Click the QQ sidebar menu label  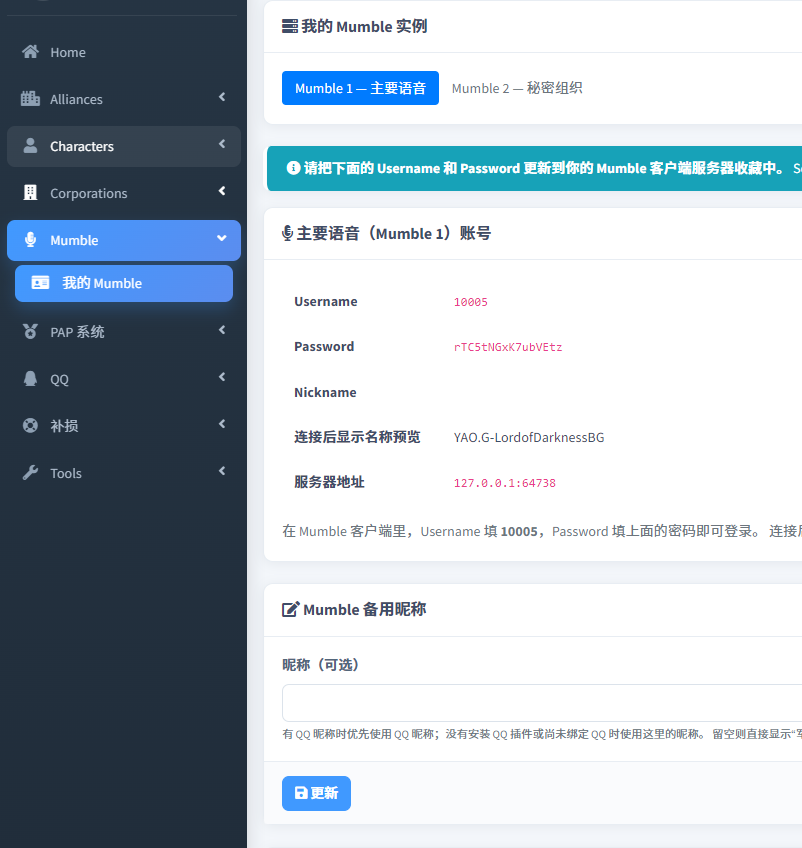tap(59, 379)
